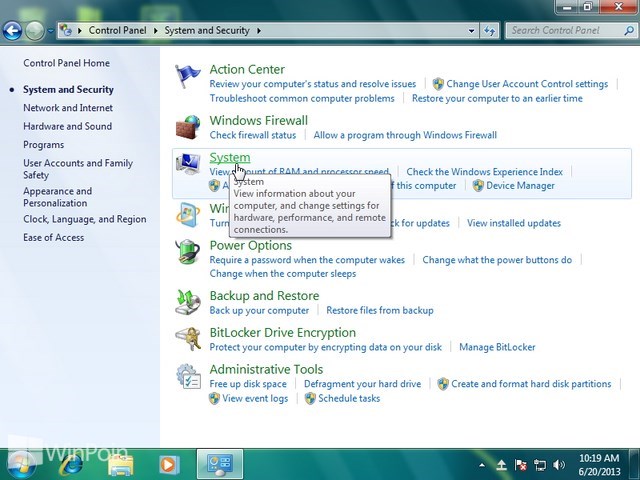
Task: Select System and Security in sidebar
Action: [x=68, y=90]
